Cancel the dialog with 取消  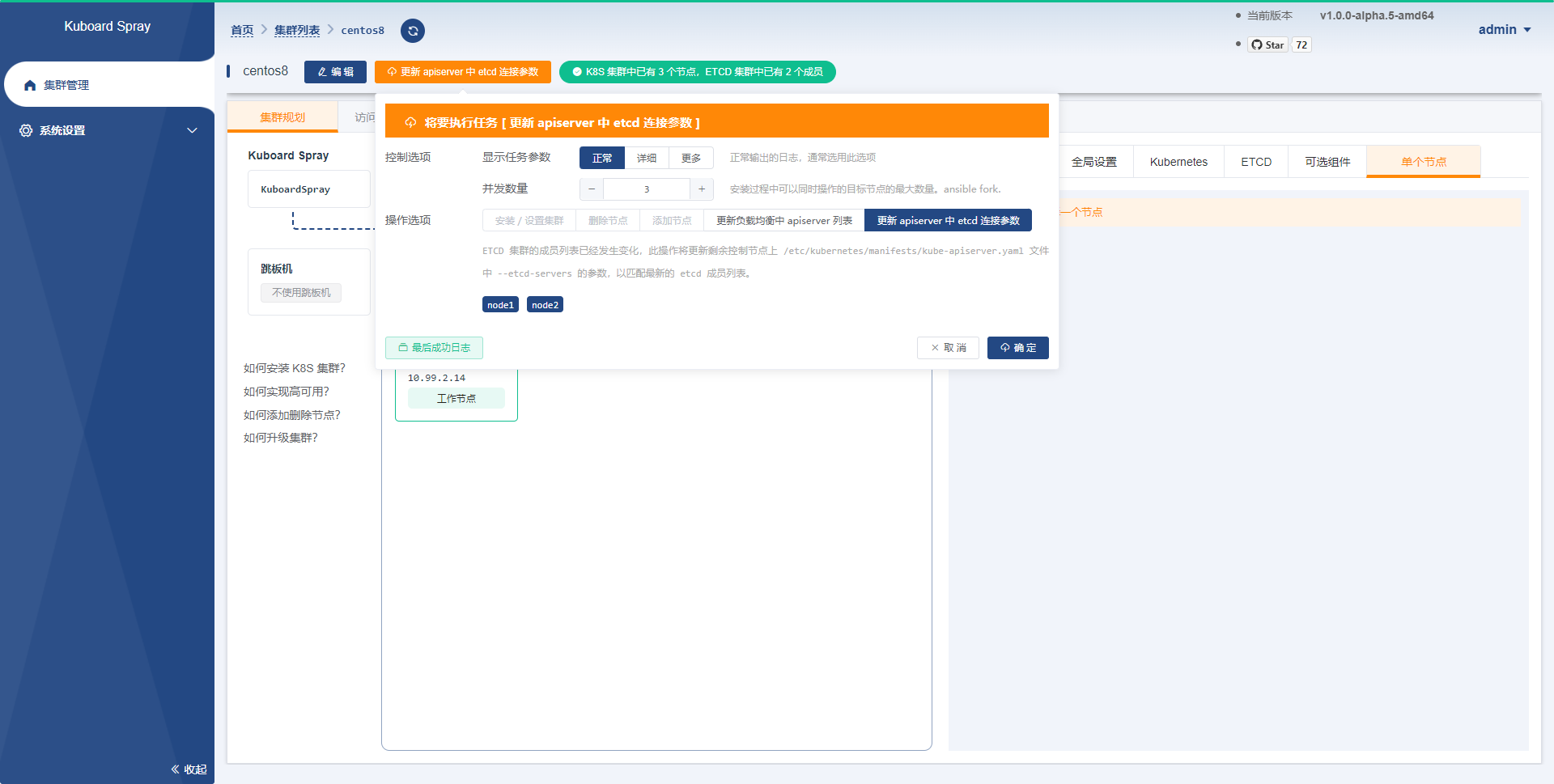click(x=948, y=348)
